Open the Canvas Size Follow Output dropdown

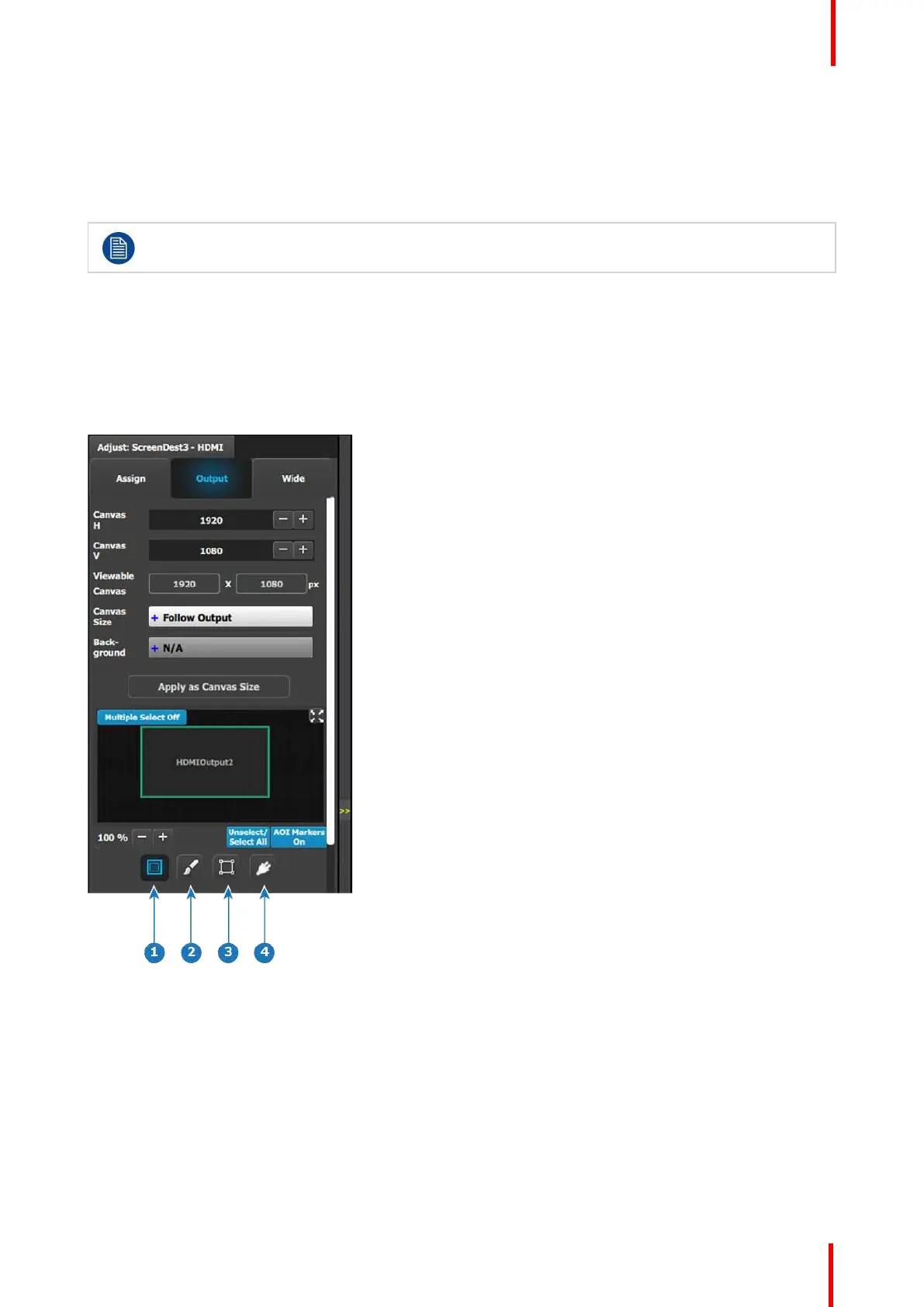[230, 617]
